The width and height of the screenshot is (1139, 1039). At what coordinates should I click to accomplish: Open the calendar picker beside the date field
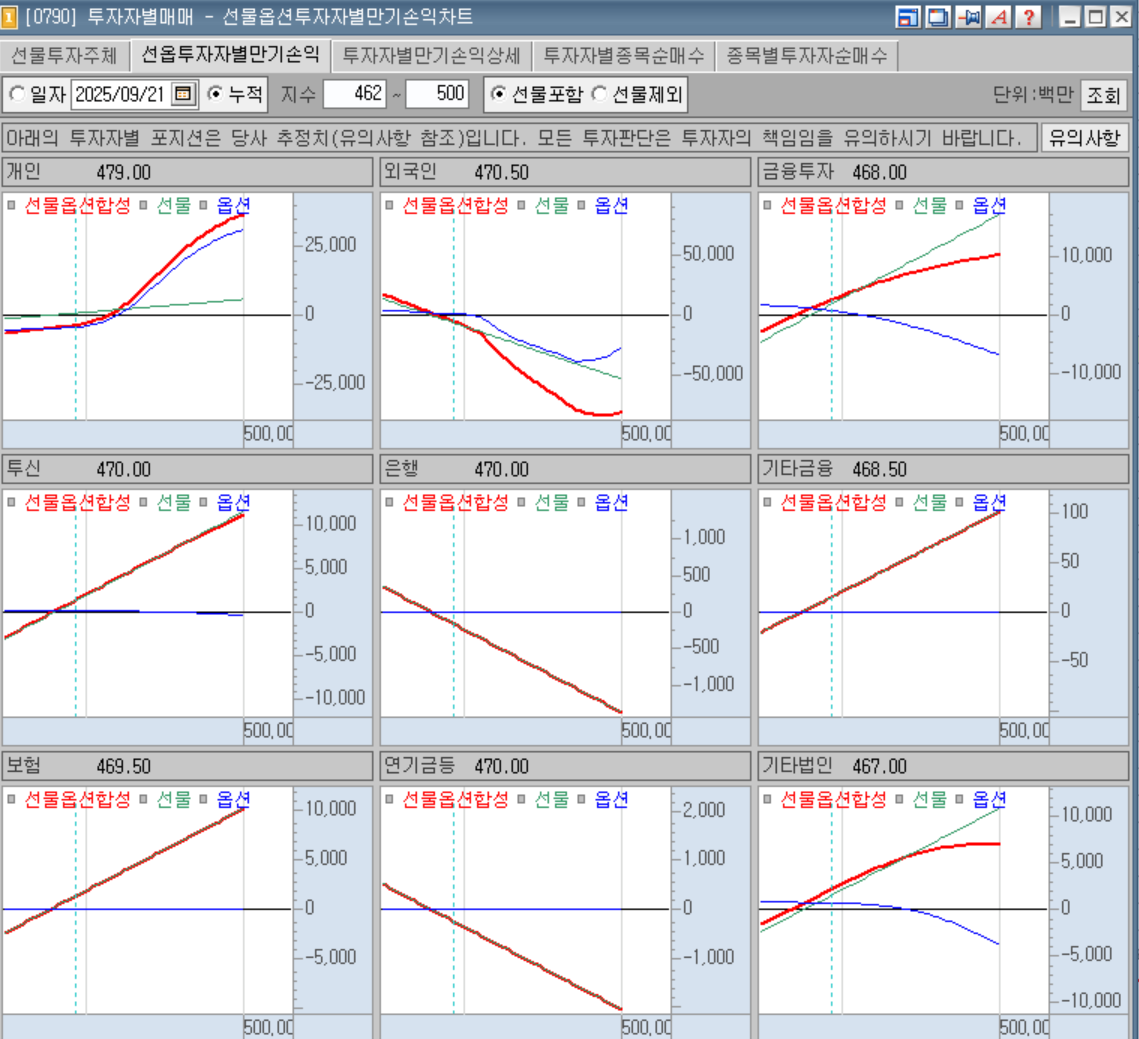coord(183,95)
